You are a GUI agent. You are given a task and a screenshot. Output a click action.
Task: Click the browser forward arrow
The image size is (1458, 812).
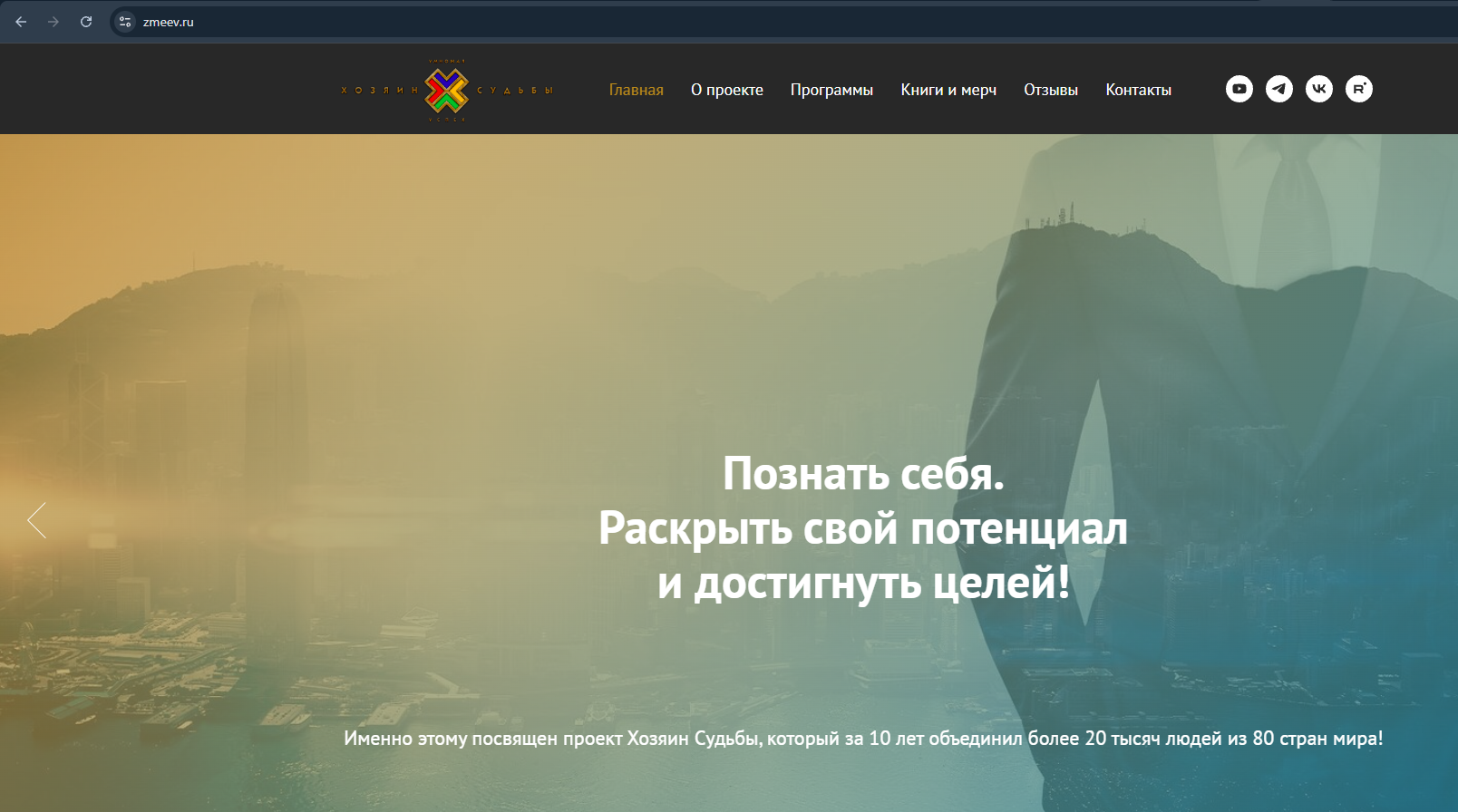point(53,22)
